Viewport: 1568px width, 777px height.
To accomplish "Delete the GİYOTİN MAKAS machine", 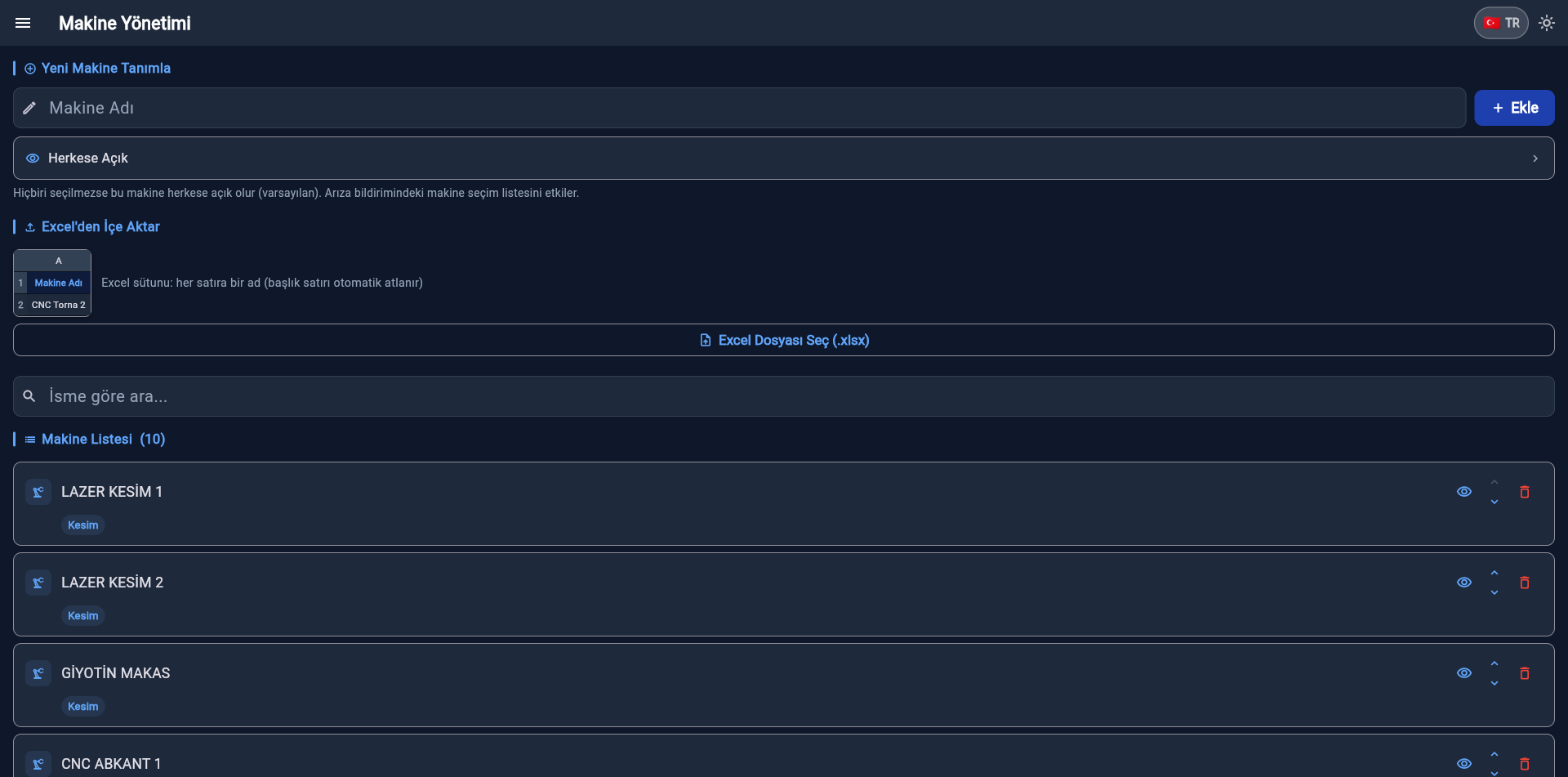I will [x=1524, y=673].
